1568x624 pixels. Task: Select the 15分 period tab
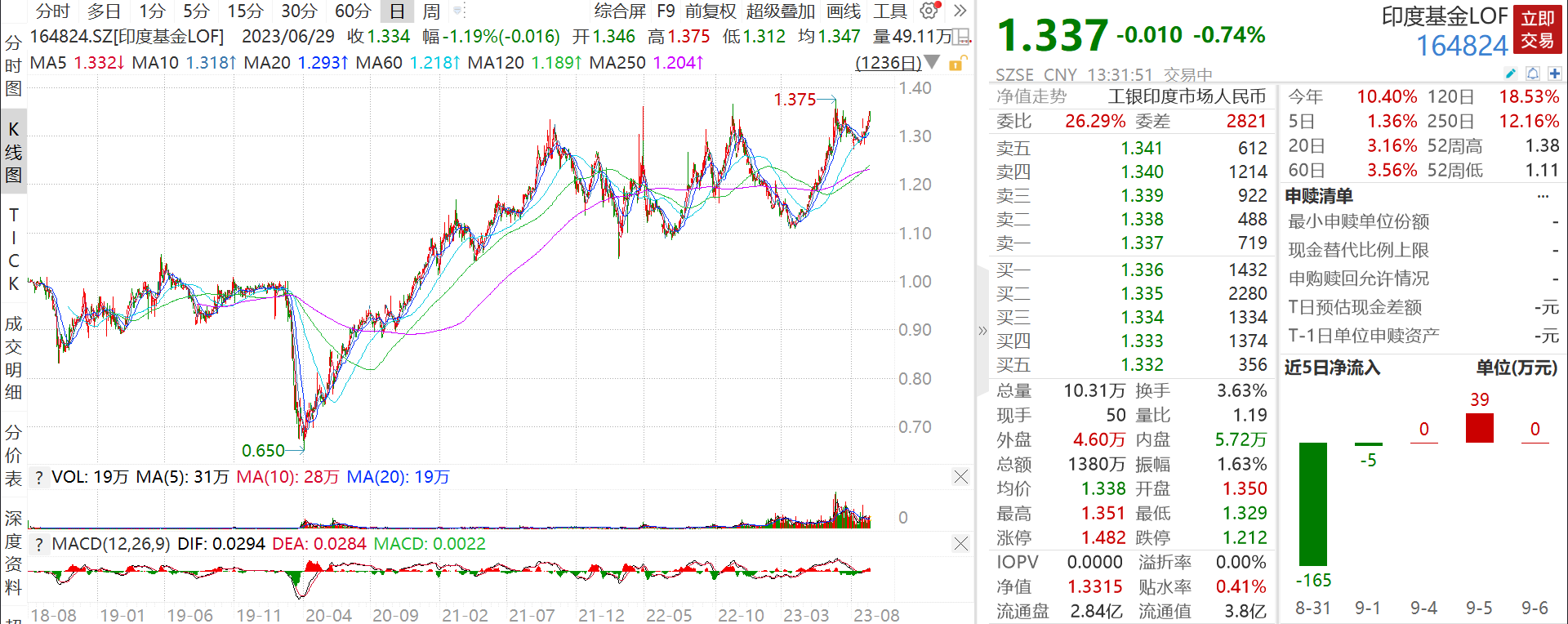(x=245, y=11)
